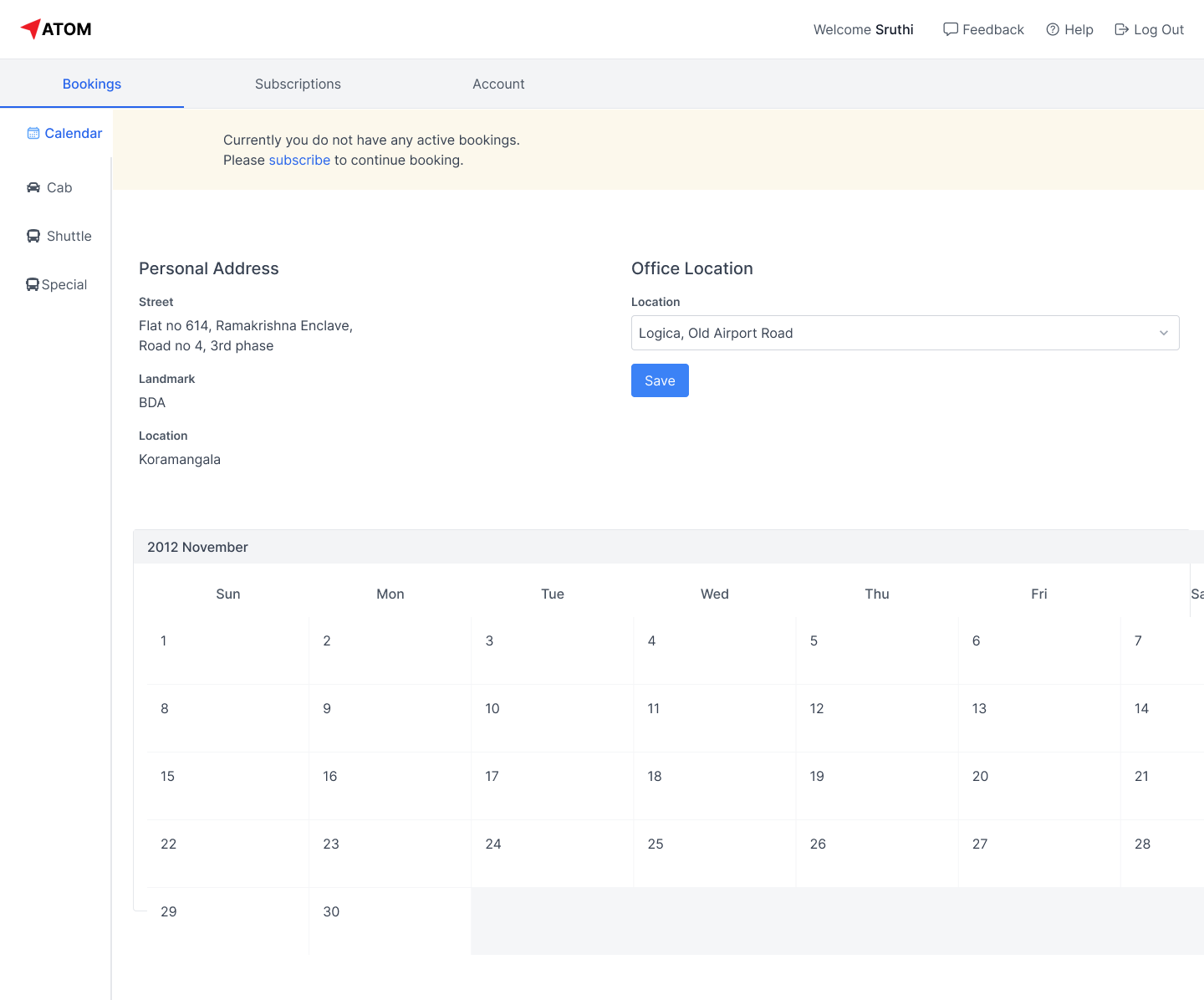The image size is (1204, 1000).
Task: Switch to the Subscriptions tab
Action: [x=298, y=84]
